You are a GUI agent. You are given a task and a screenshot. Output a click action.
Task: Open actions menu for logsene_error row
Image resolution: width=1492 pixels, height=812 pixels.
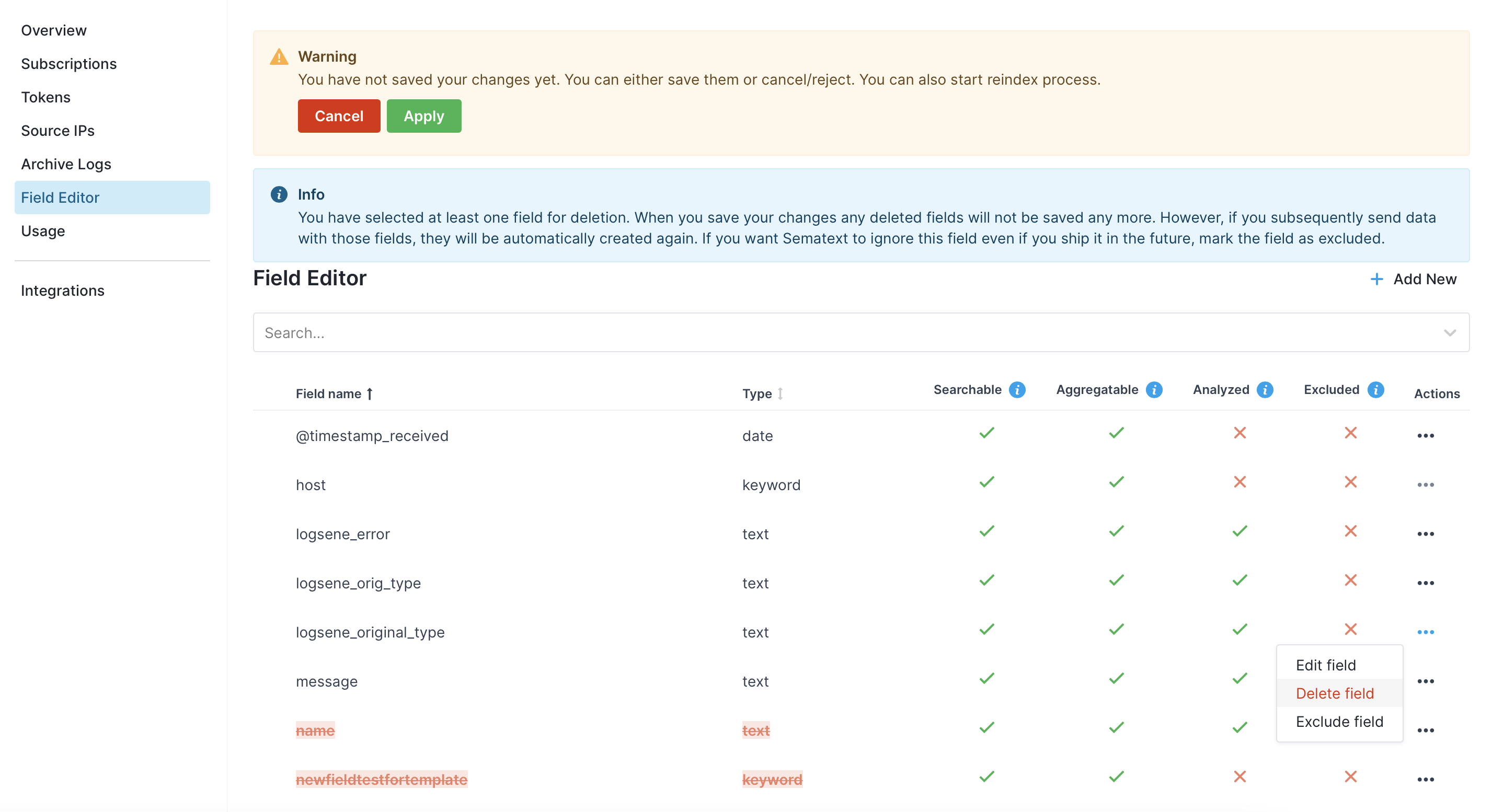coord(1426,534)
